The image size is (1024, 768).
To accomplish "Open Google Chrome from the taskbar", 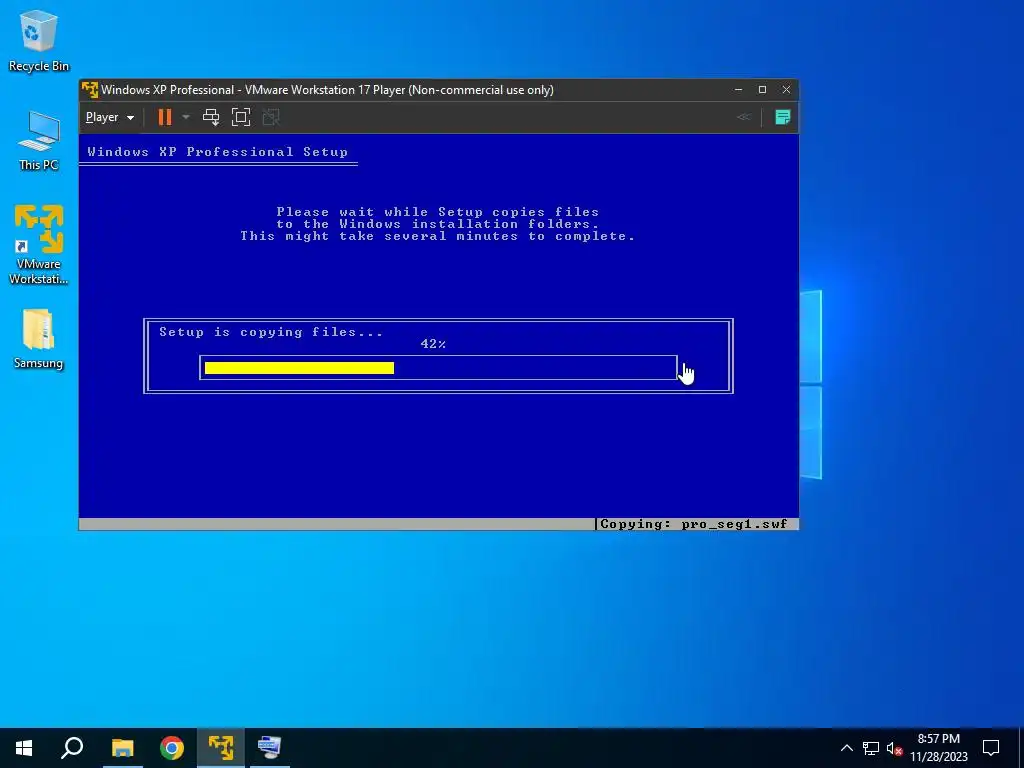I will pyautogui.click(x=172, y=748).
